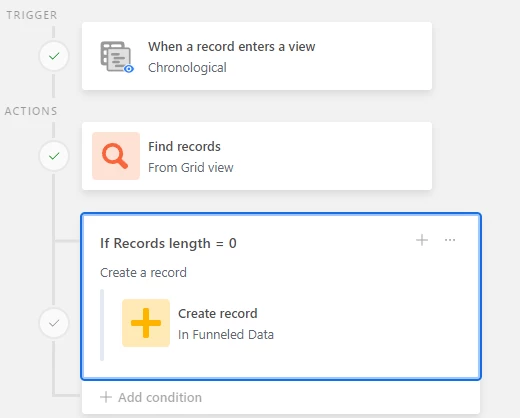
Task: Click the ACTIONS section label
Action: [31, 111]
